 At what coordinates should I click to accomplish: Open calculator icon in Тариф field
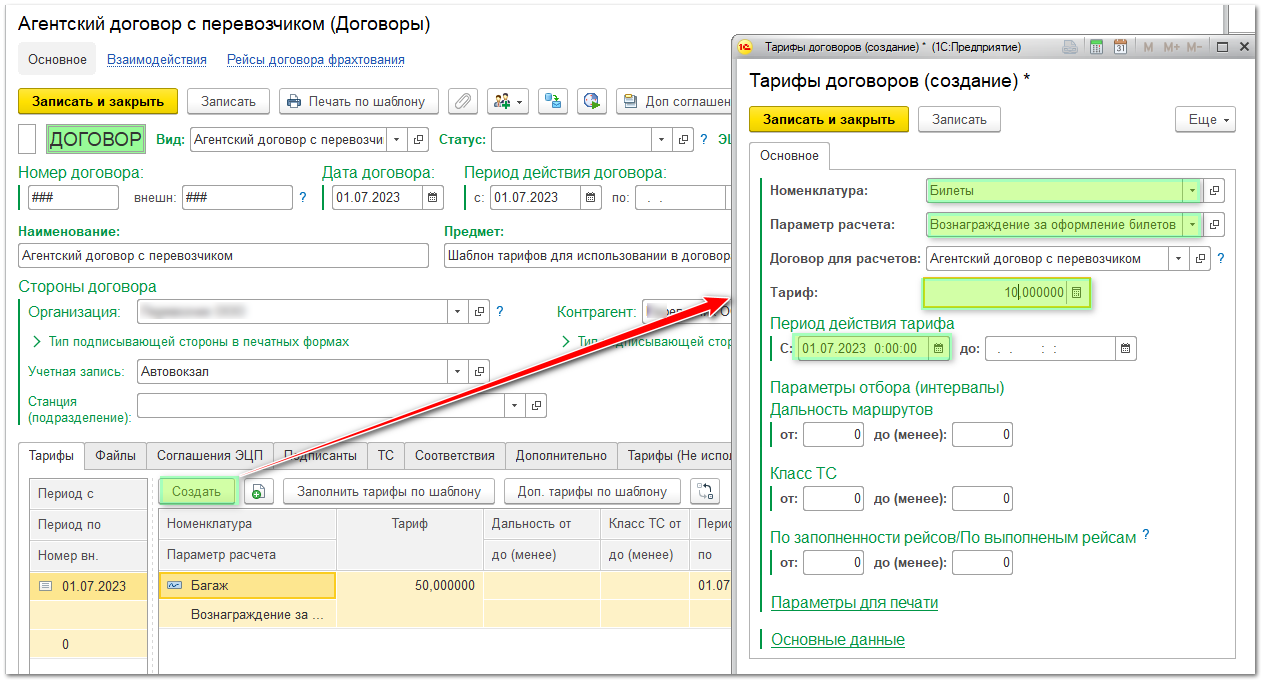1076,292
